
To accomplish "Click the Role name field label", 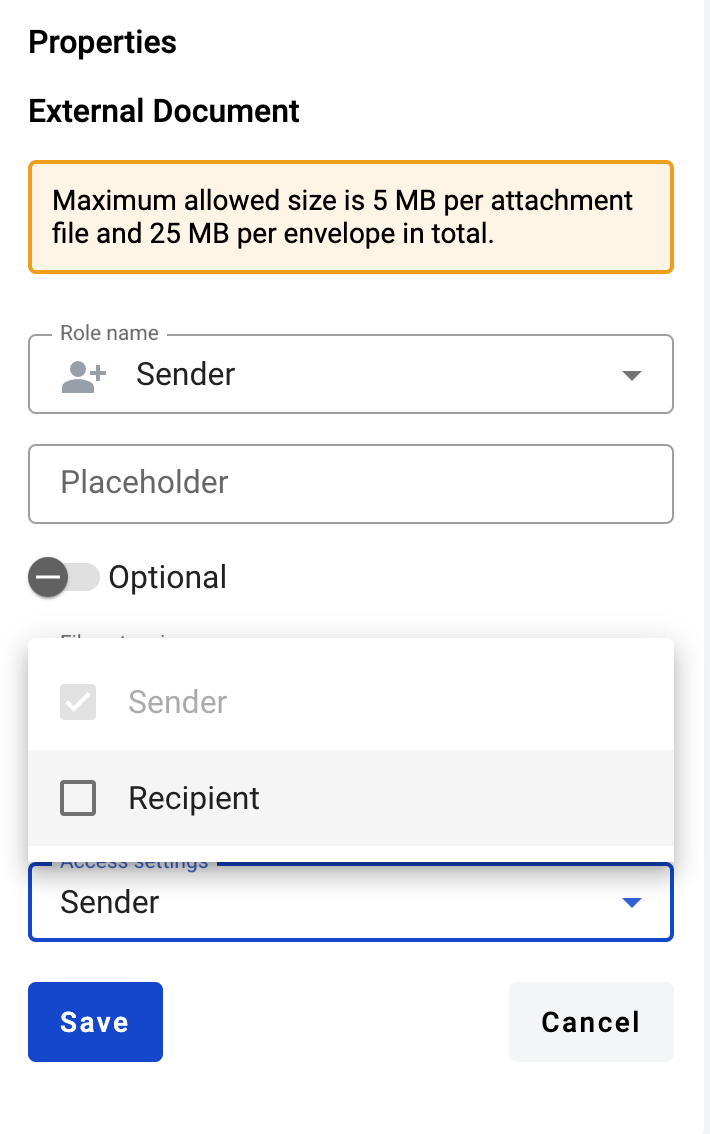I will coord(109,333).
